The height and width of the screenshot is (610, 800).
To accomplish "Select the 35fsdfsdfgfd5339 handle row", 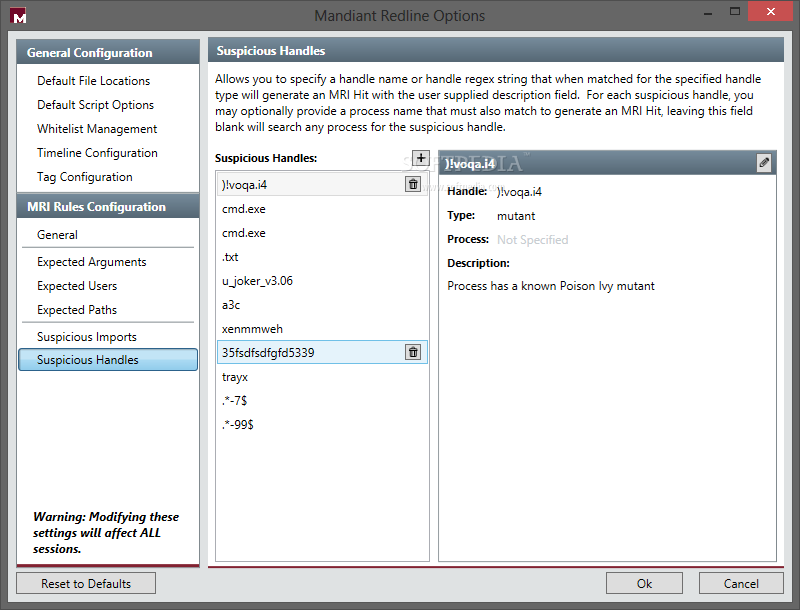I will click(x=322, y=352).
